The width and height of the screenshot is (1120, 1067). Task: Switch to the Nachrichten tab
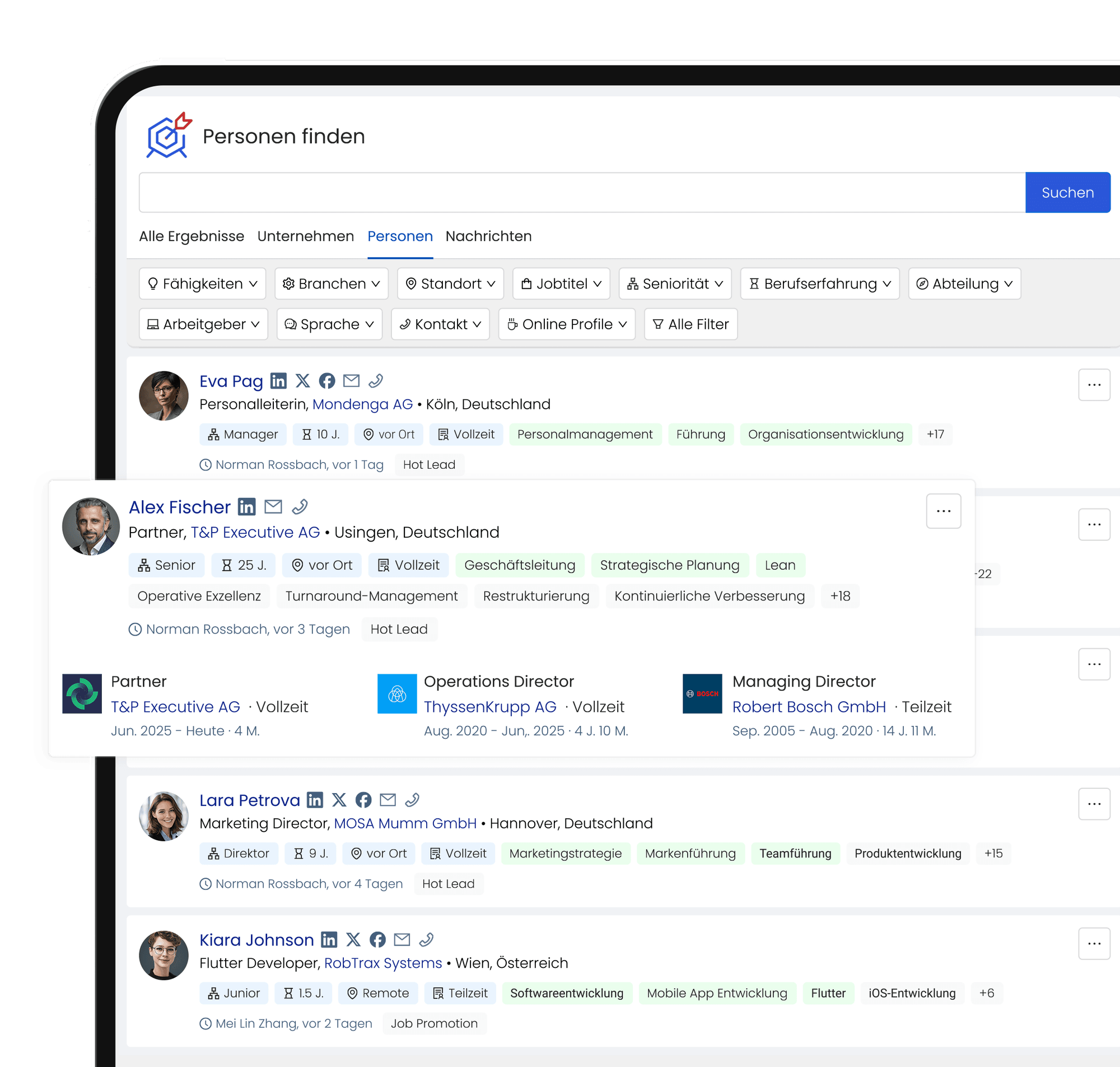[488, 236]
